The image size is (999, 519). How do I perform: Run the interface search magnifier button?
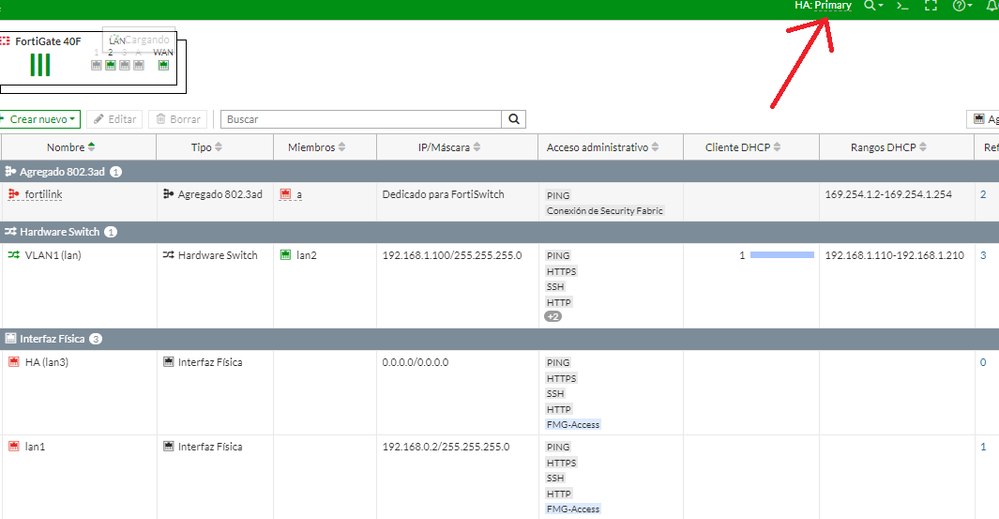(x=514, y=119)
